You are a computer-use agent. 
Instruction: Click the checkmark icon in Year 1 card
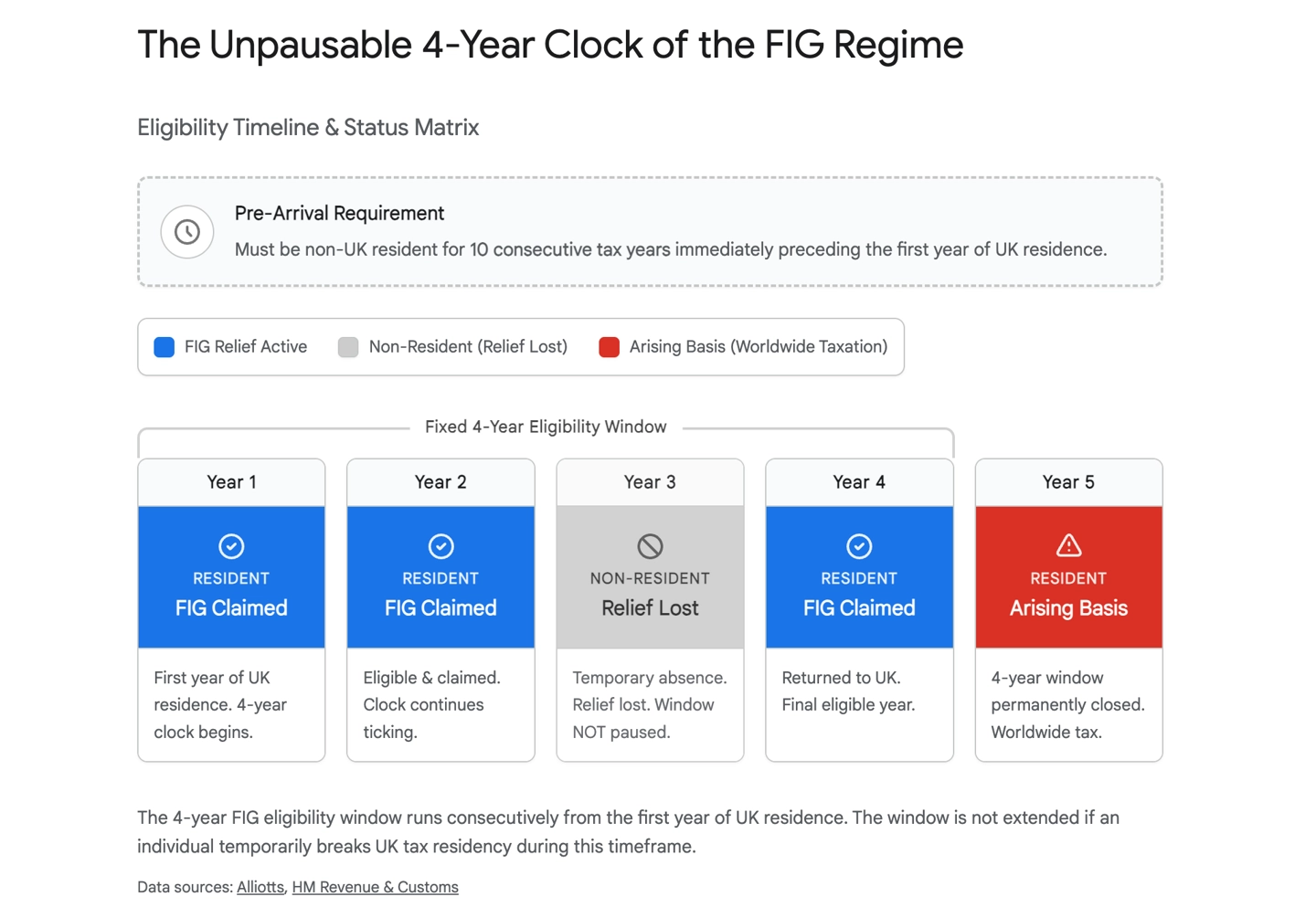point(231,546)
